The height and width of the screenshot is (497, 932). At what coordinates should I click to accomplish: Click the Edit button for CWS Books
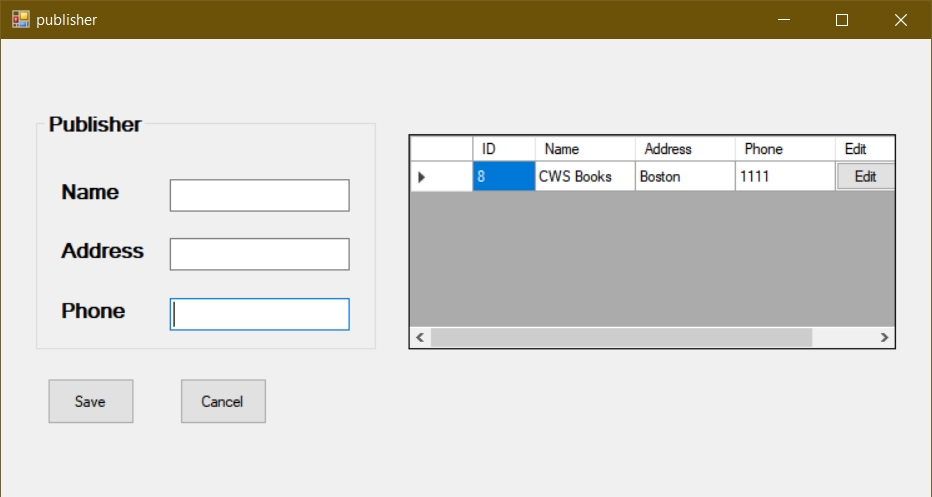point(864,176)
